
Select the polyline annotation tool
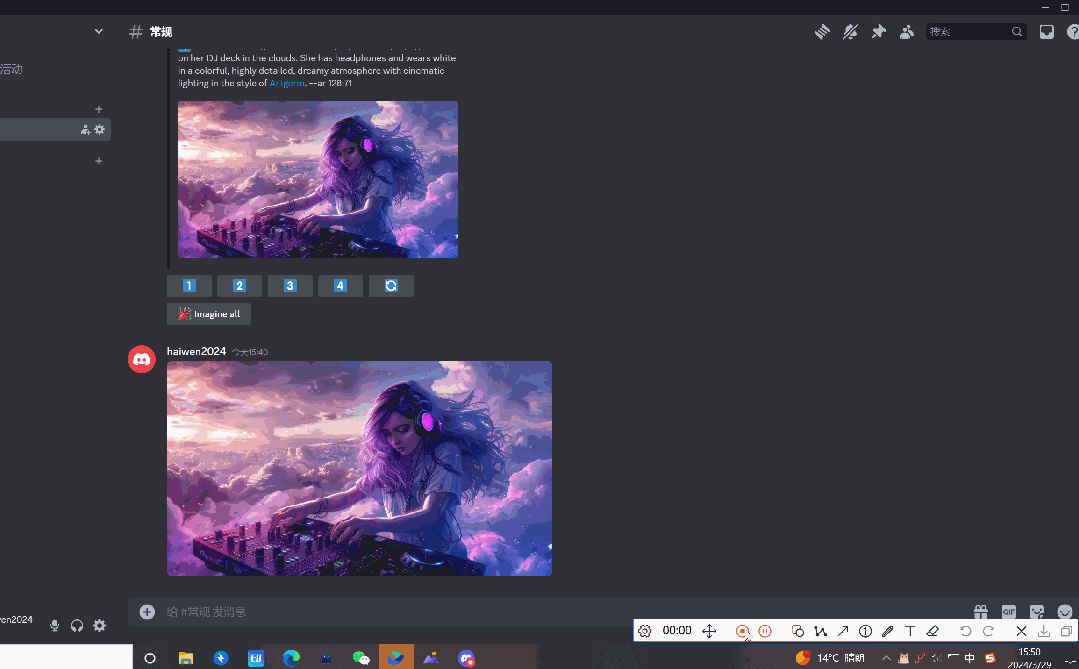pos(820,631)
